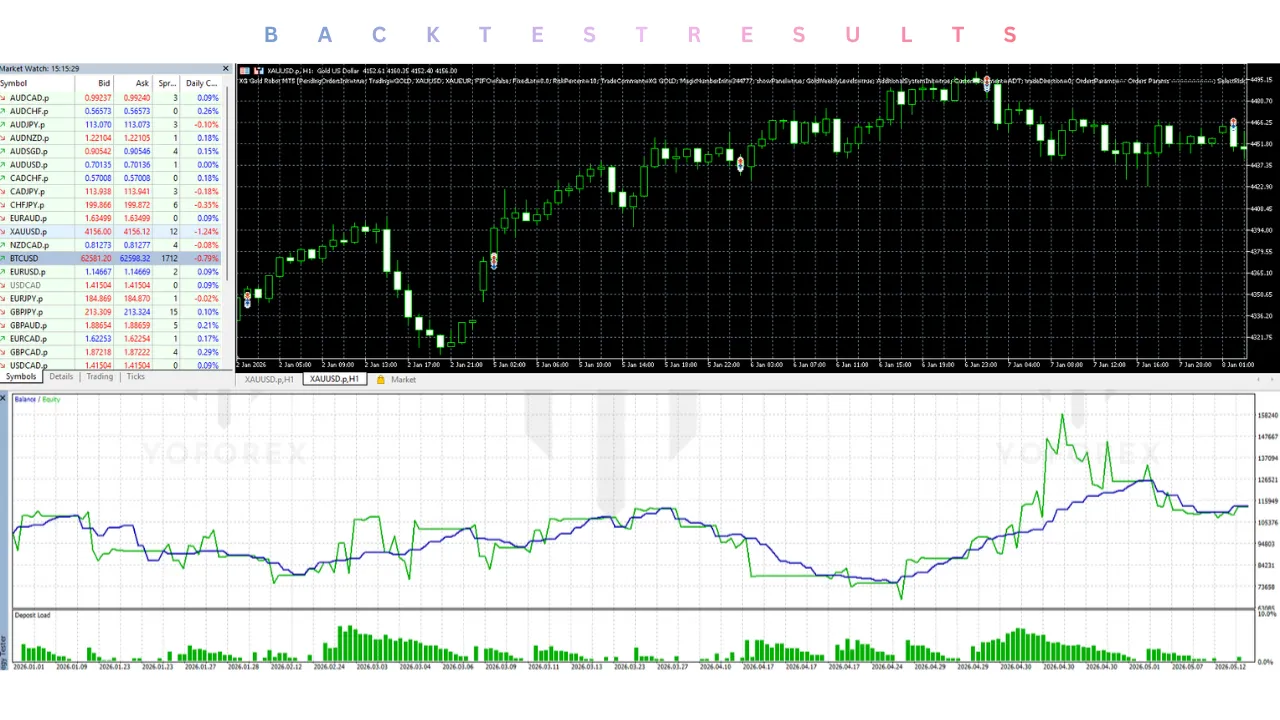Sort by the Spr... spread column header
Viewport: 1280px width, 720px height.
[x=167, y=84]
